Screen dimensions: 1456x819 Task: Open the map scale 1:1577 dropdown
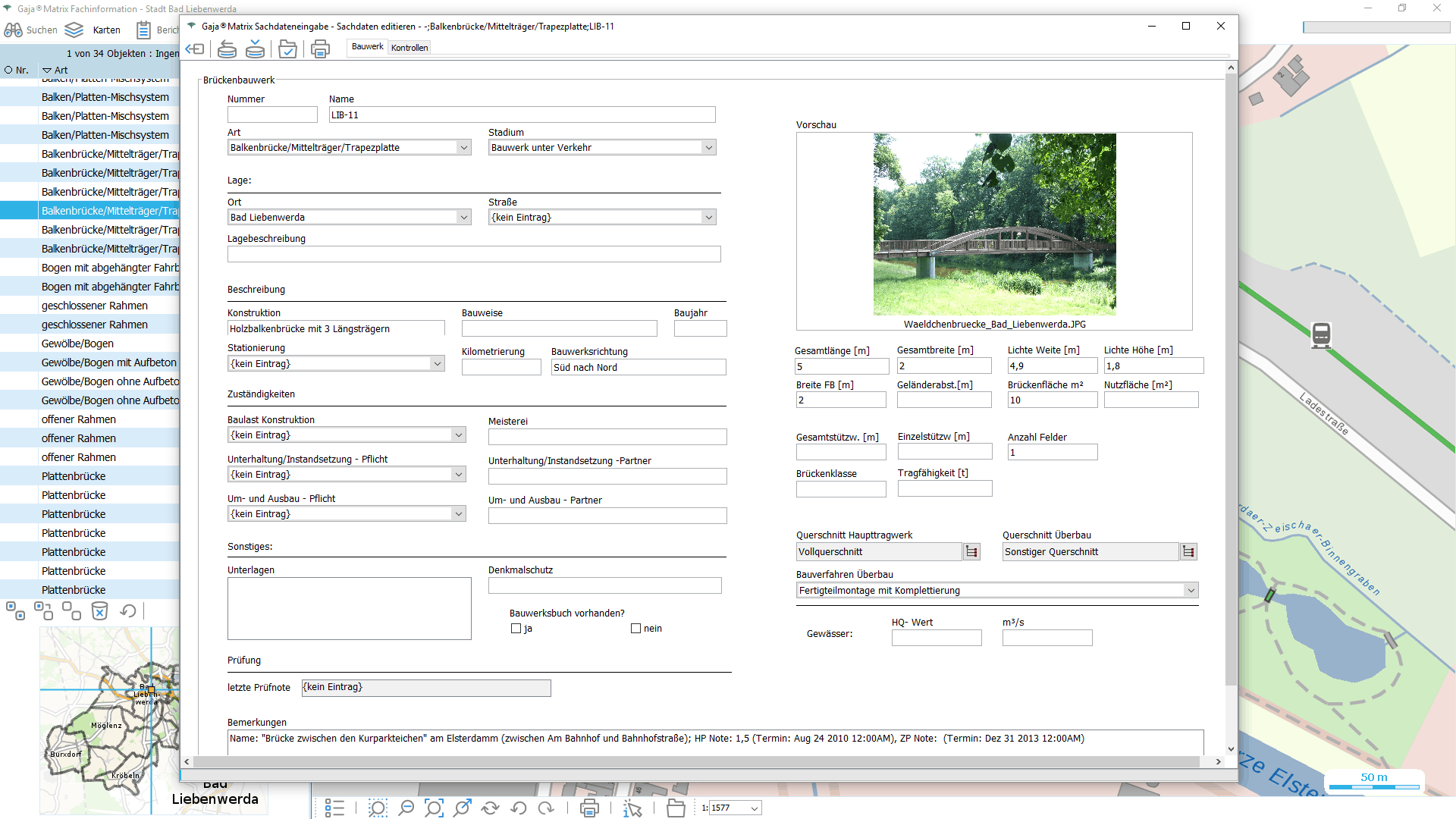pyautogui.click(x=755, y=808)
